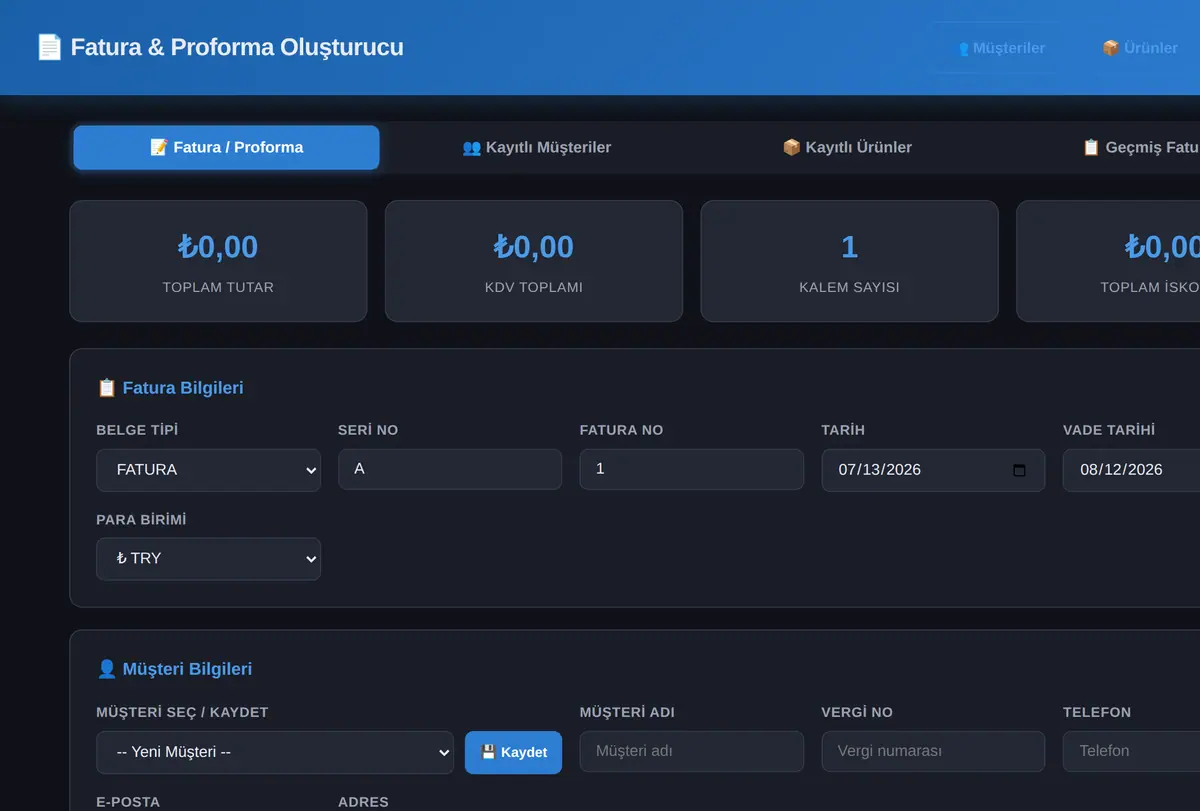The image size is (1200, 811).
Task: Switch to Kayıtlı Ürünler tab
Action: coord(846,147)
